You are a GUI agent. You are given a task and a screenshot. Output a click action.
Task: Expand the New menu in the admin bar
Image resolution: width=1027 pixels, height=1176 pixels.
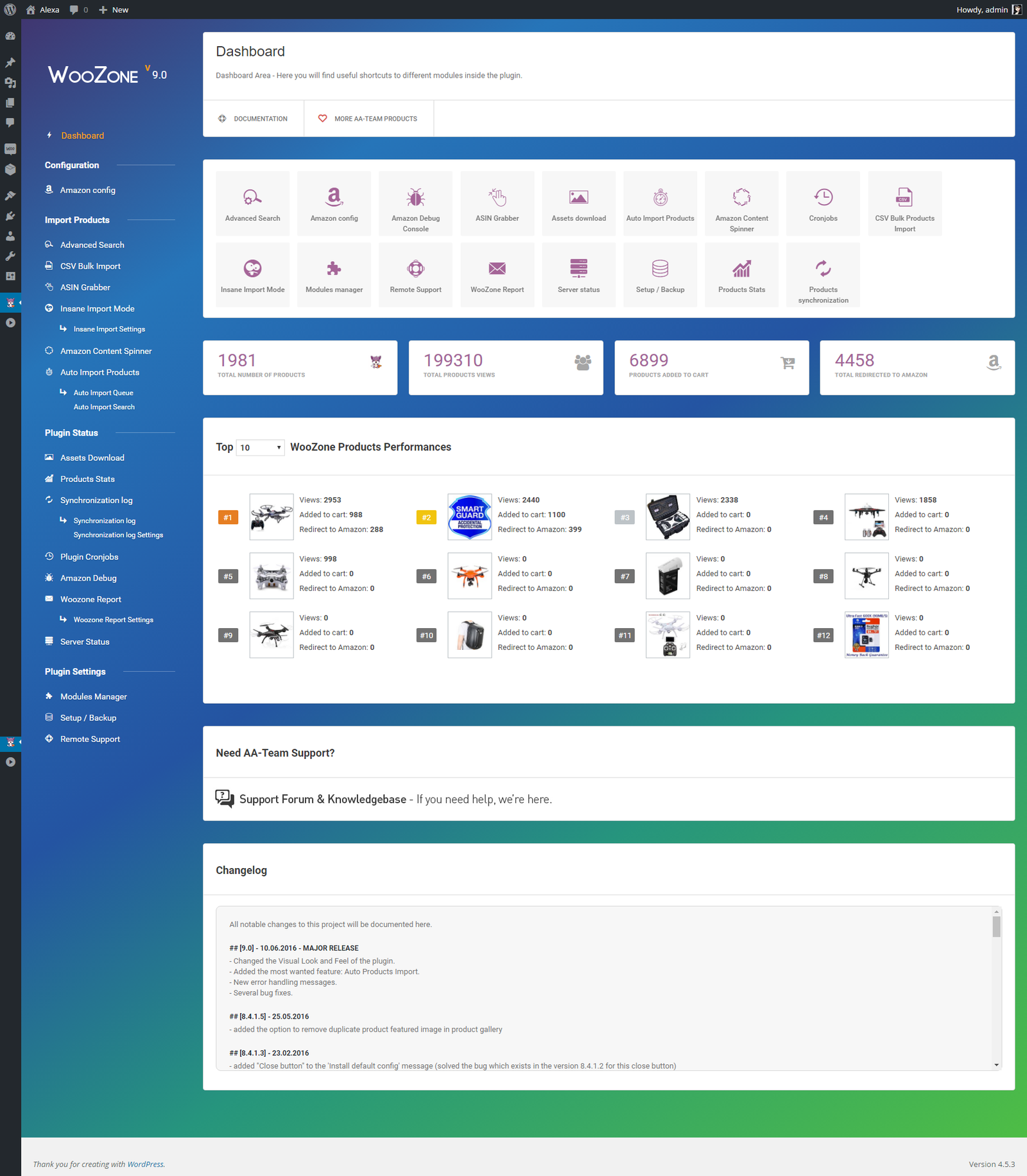click(x=113, y=10)
